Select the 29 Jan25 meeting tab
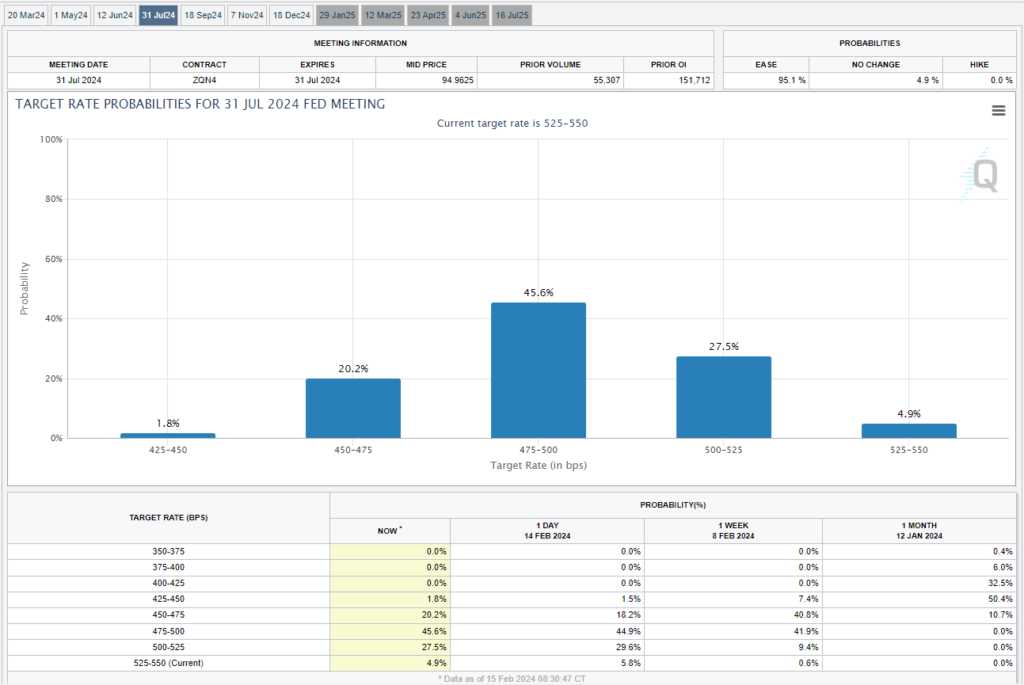Viewport: 1024px width, 685px height. [337, 15]
